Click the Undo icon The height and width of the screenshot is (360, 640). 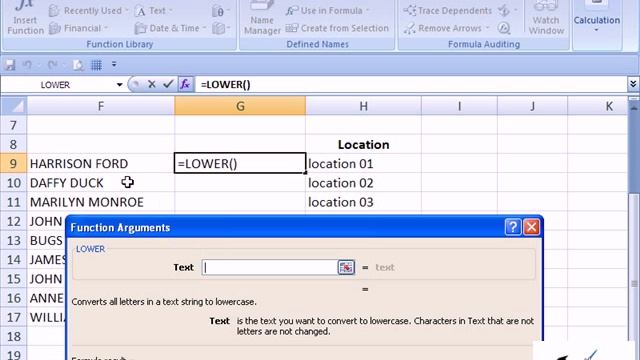click(27, 65)
